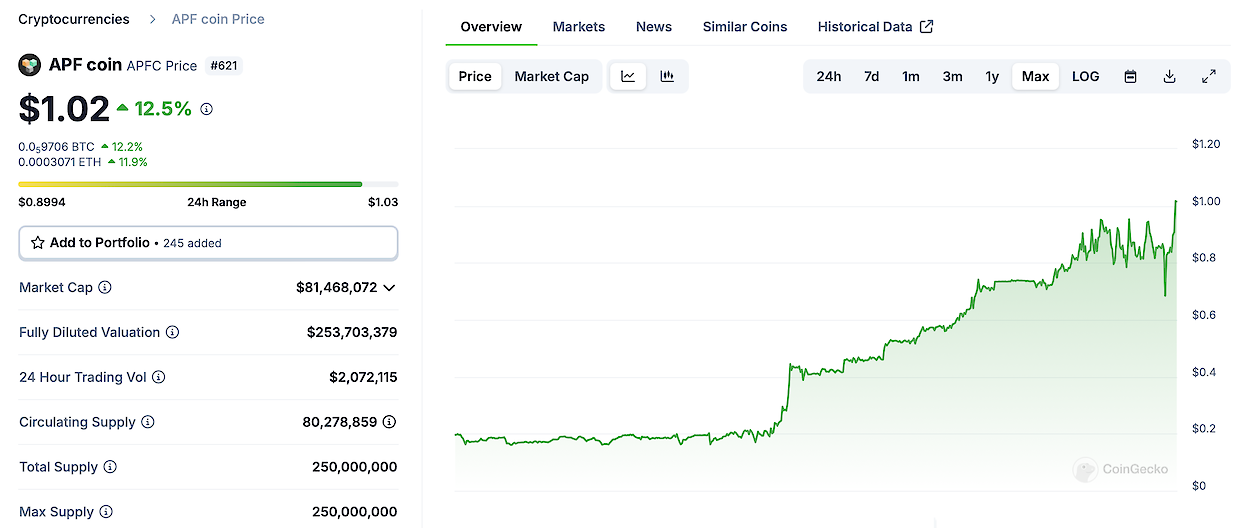
Task: Click the star icon in Add to Portfolio
Action: (x=38, y=243)
